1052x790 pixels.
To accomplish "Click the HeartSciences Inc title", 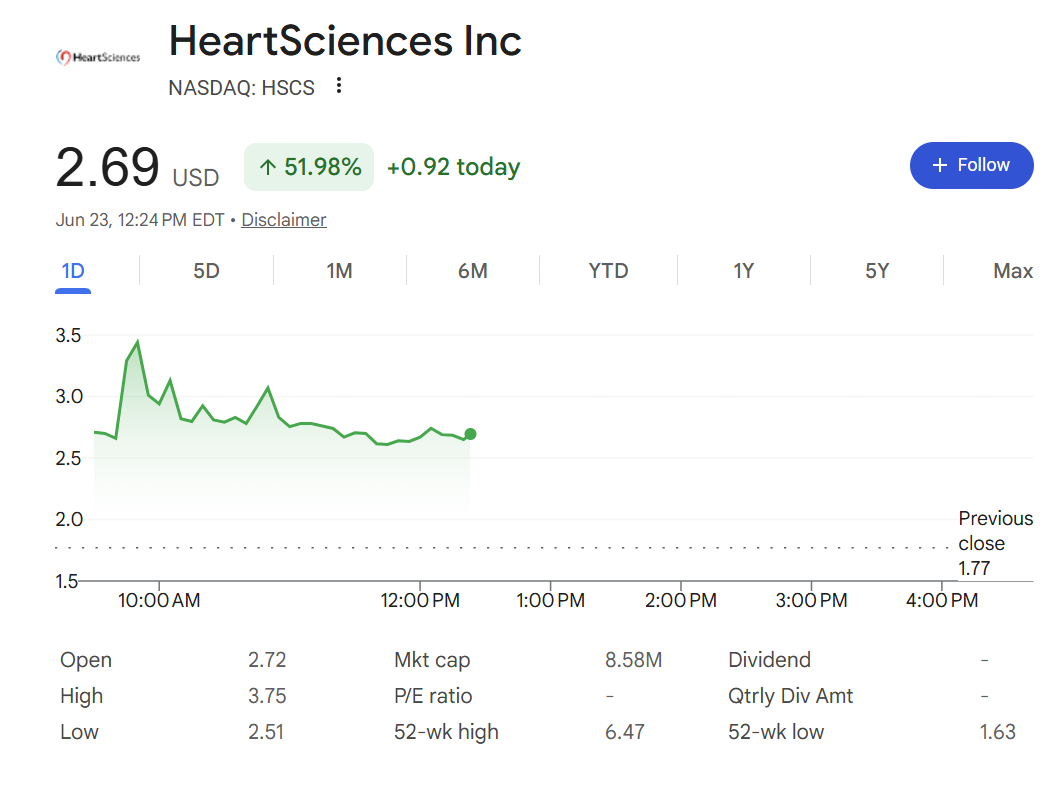I will tap(345, 41).
